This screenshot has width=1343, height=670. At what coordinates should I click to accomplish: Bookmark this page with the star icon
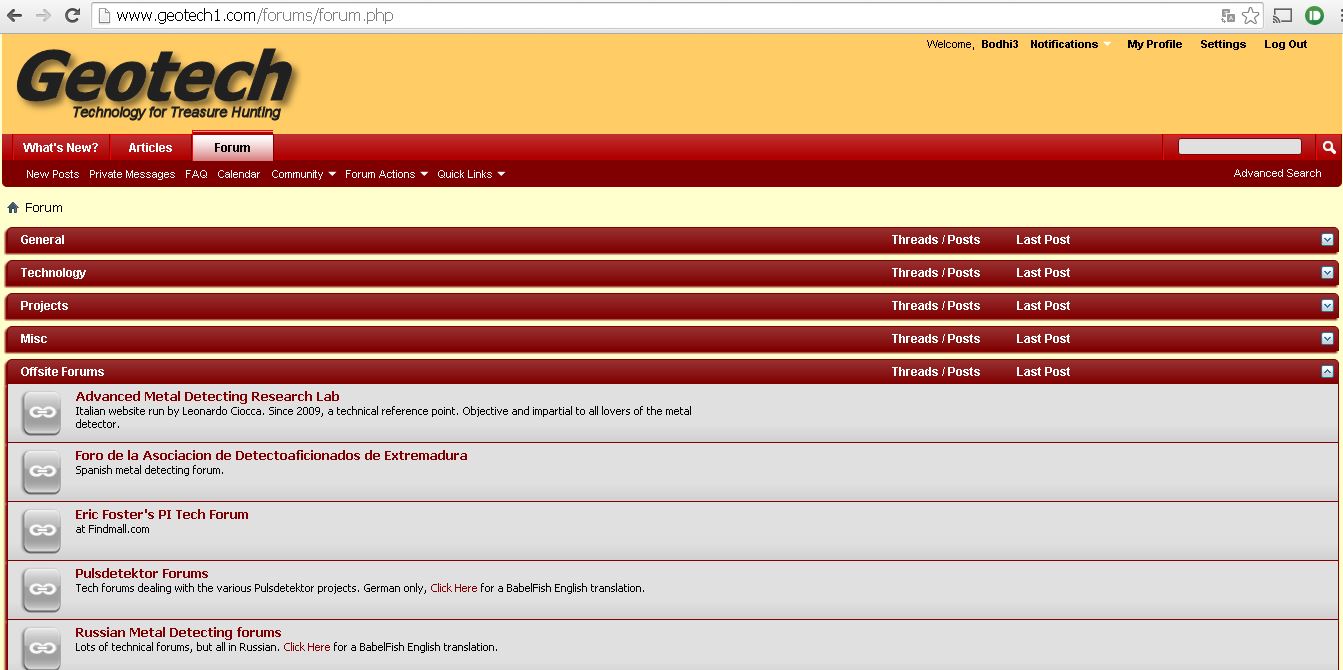[x=1251, y=16]
